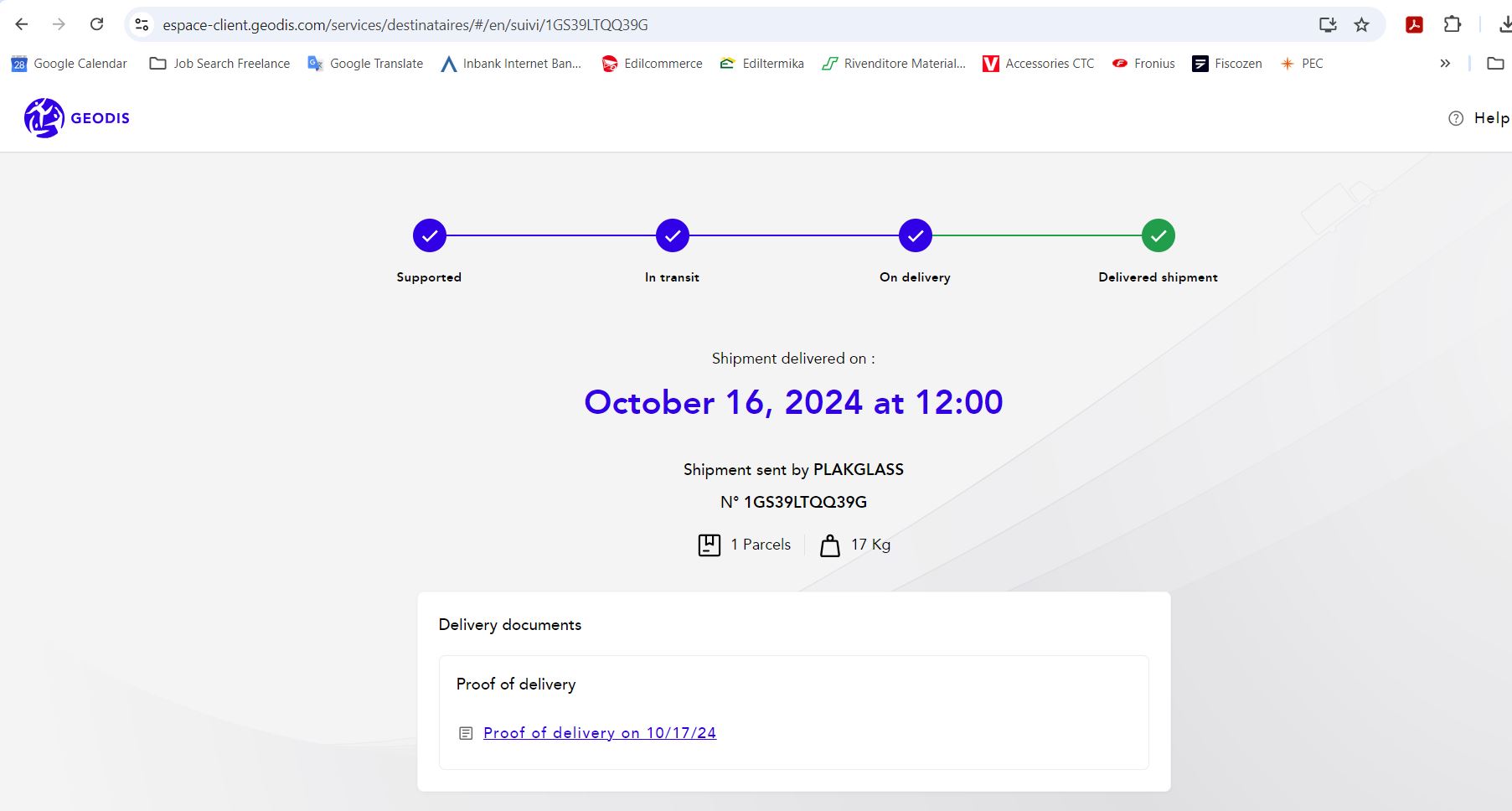Open the Help link
Screen dimensions: 1512x811
tap(1478, 118)
